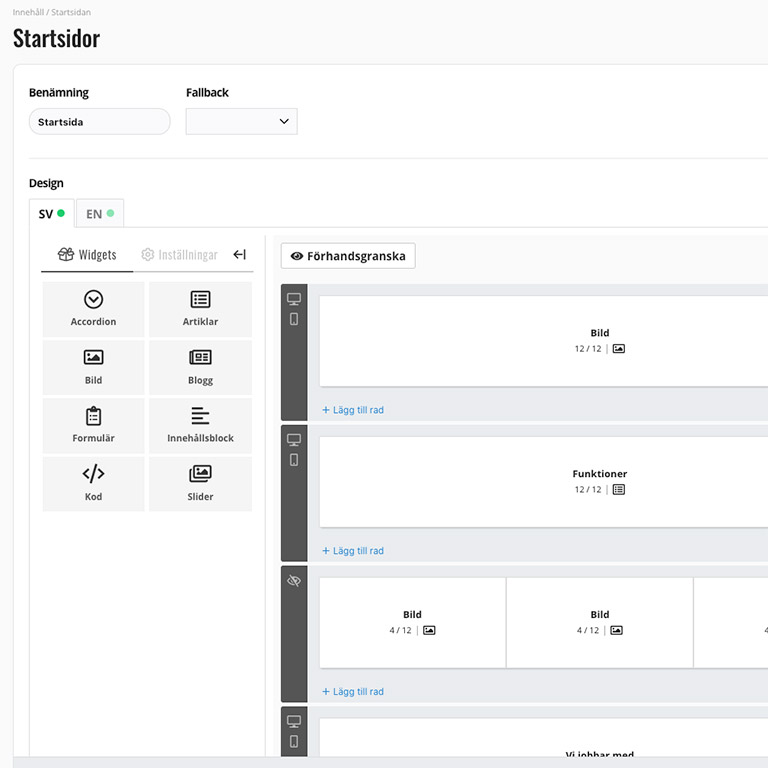The height and width of the screenshot is (768, 768).
Task: Add the Accordion widget
Action: coord(93,309)
